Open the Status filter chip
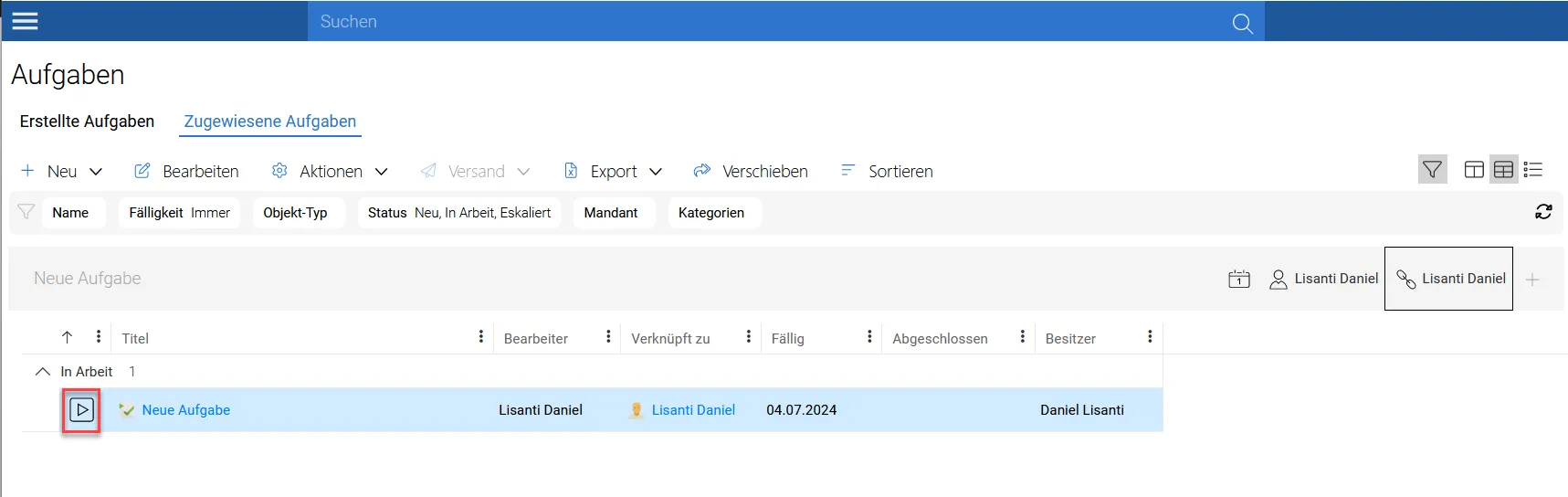Screen dimensions: 1568x497 click(459, 213)
